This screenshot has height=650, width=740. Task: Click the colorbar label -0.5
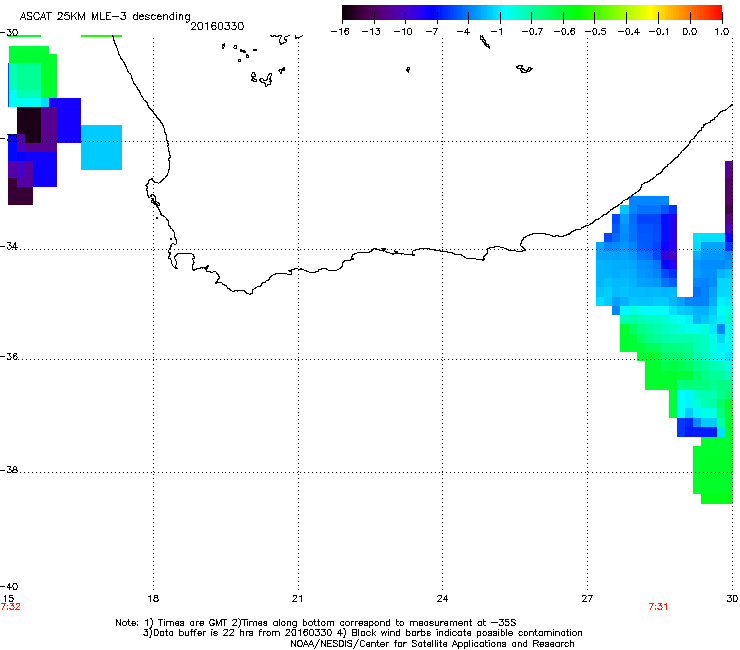(596, 32)
